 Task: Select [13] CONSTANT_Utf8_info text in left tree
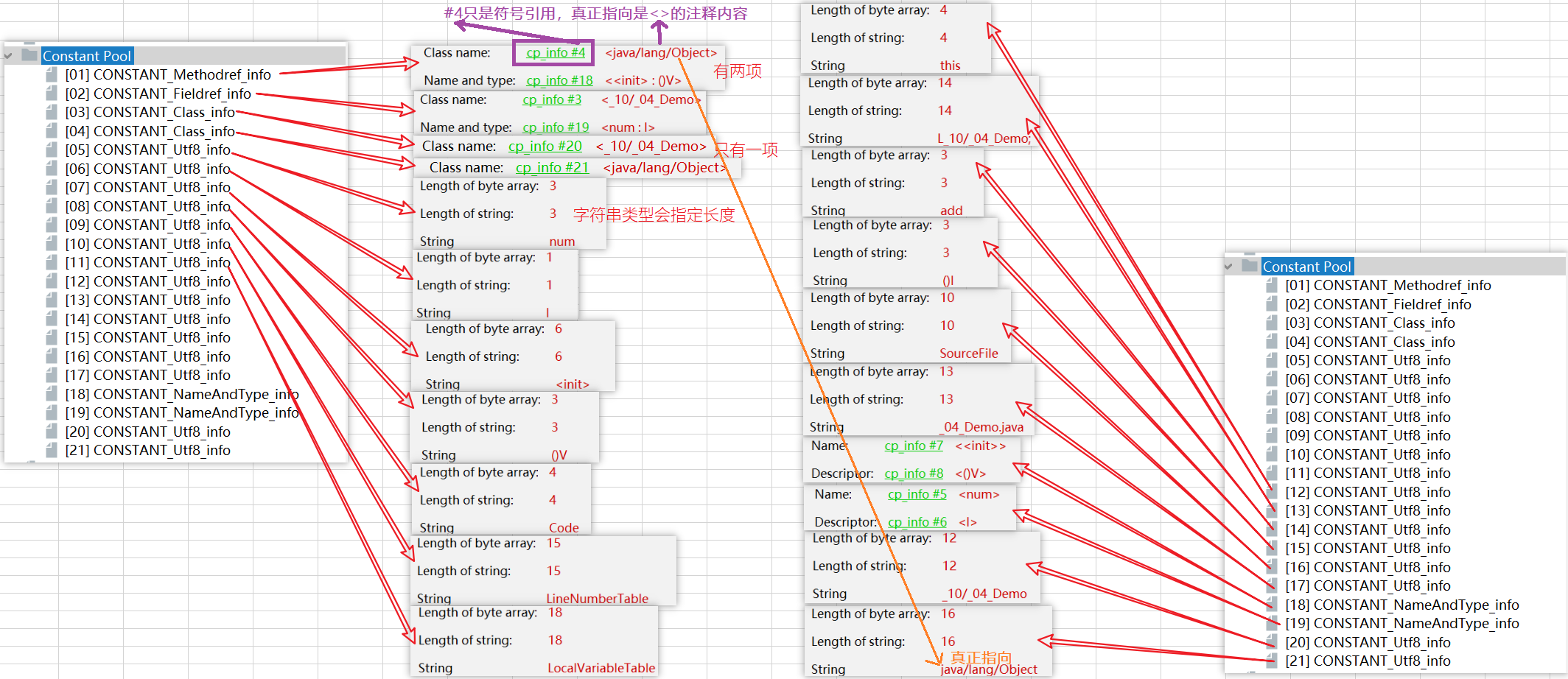point(147,300)
